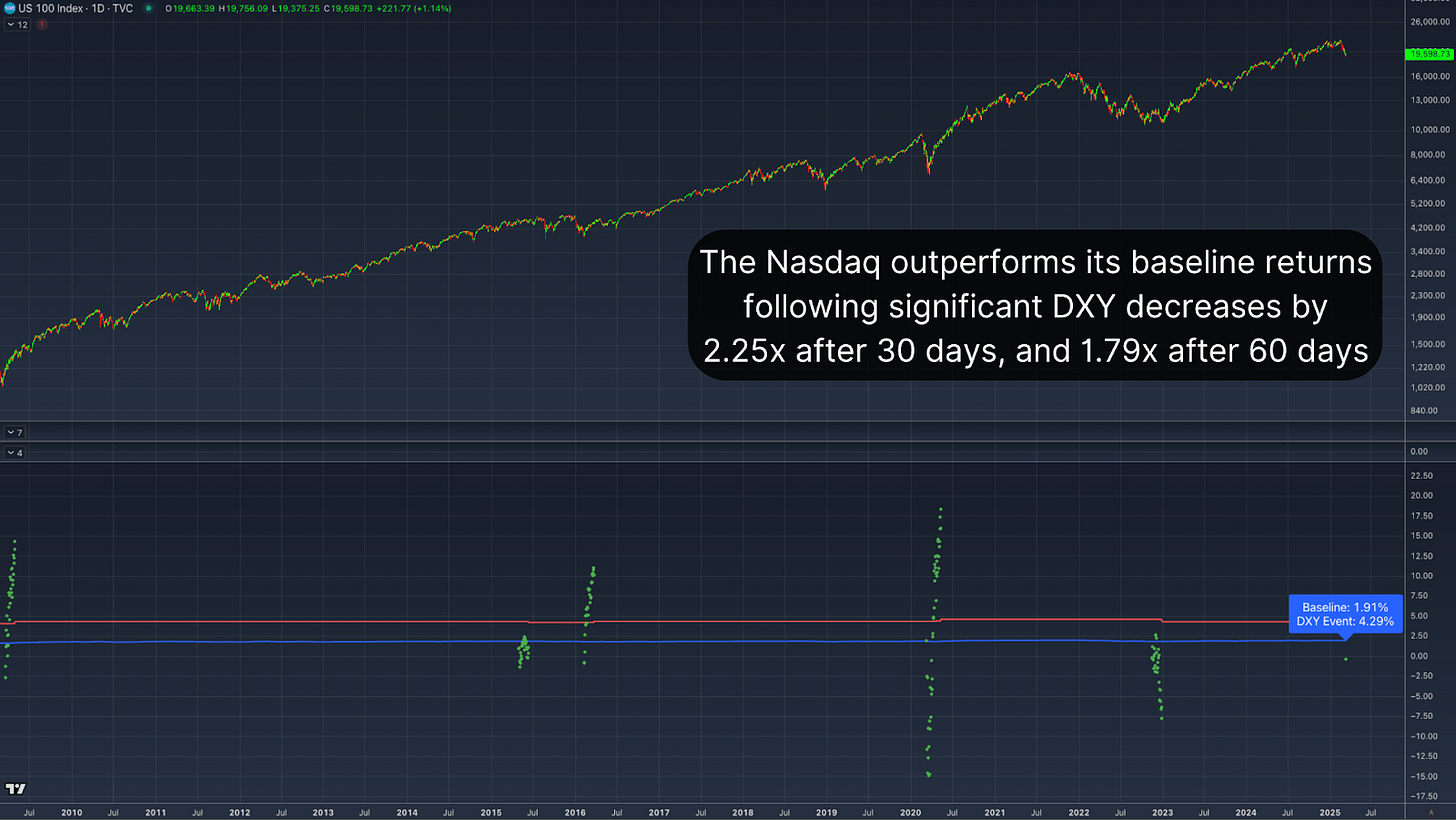Expand the collapsed pane legend showing 7
Screen dimensions: 1456x820
[x=15, y=432]
